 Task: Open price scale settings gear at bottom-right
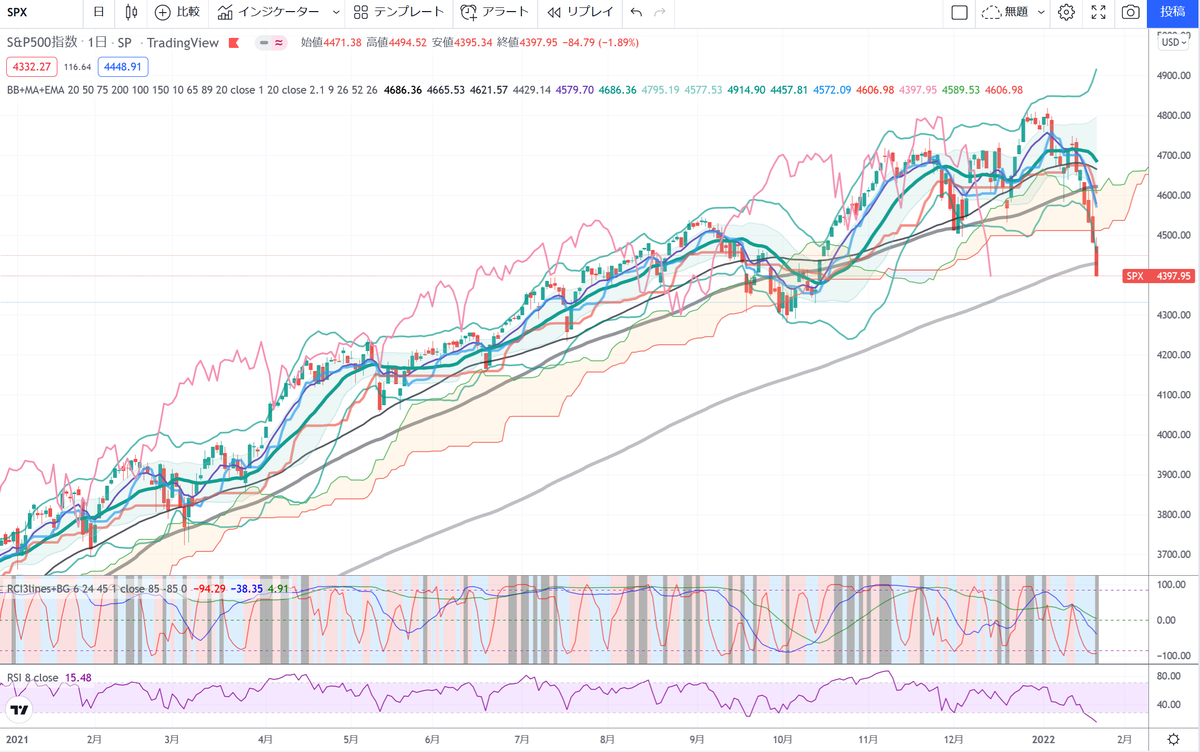pyautogui.click(x=1174, y=740)
